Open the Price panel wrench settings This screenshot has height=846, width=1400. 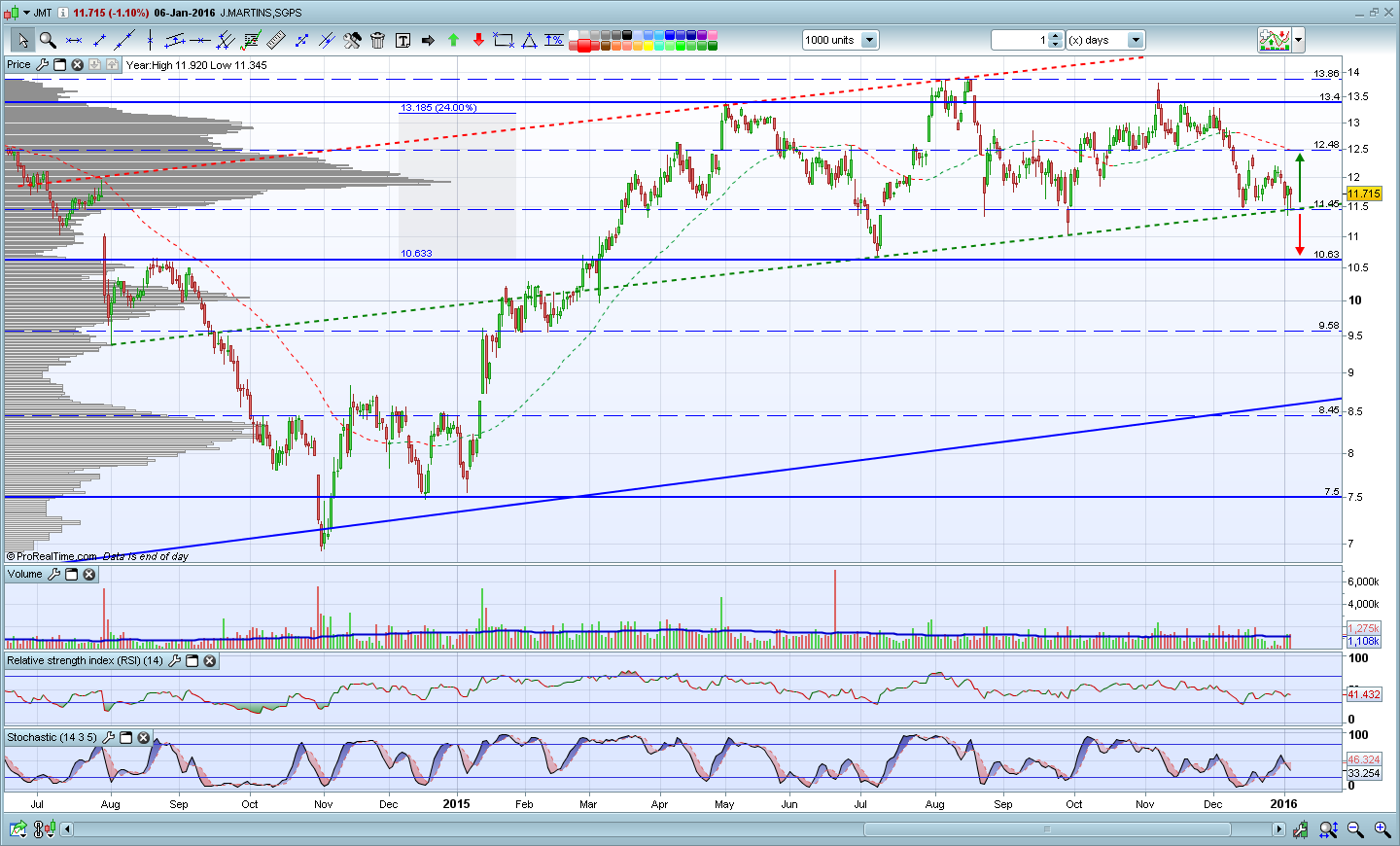(42, 64)
